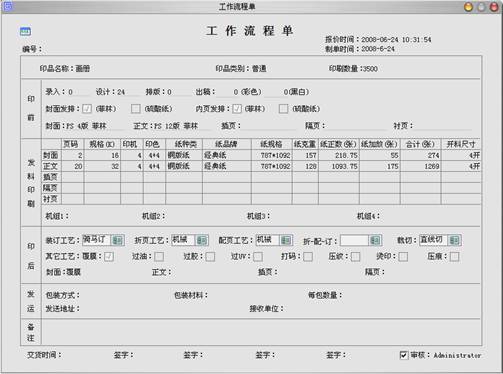Open the 折-配-订 picker button
This screenshot has width=503, height=374.
pyautogui.click(x=375, y=240)
